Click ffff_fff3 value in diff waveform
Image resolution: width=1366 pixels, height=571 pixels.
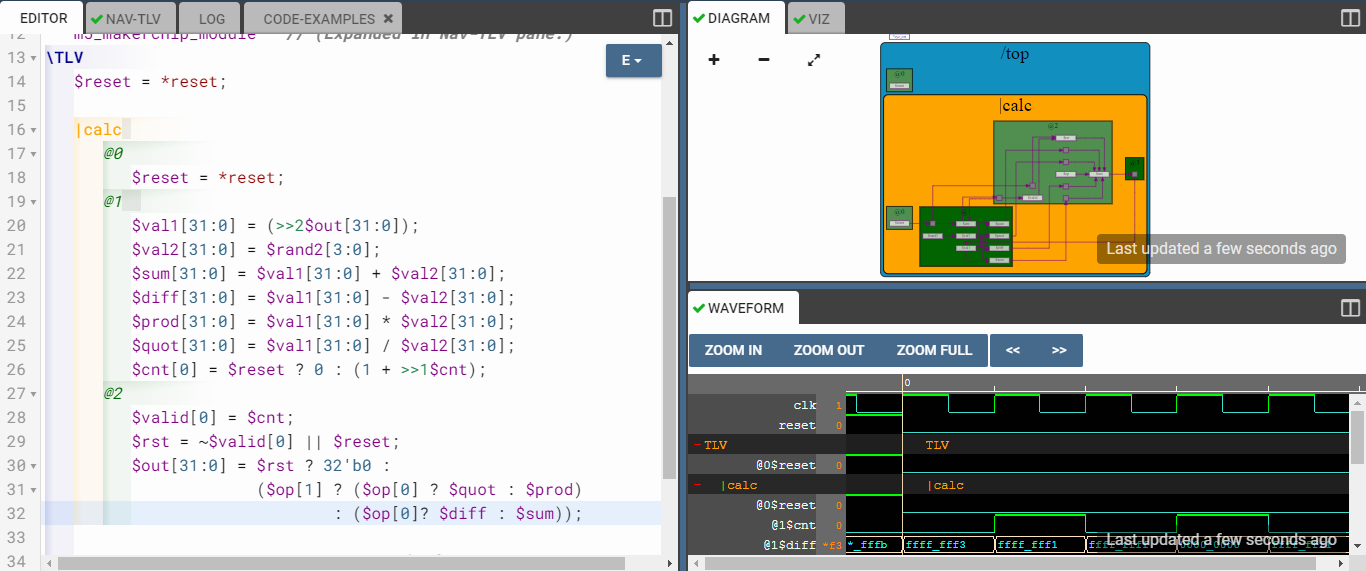[935, 545]
